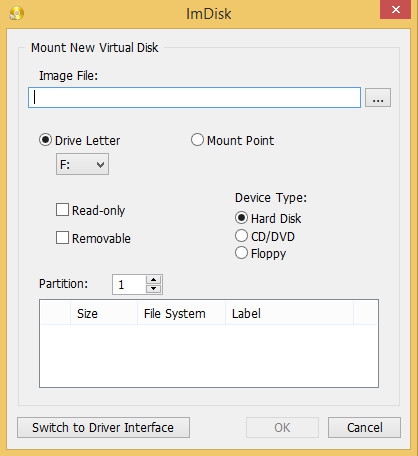
Task: Open the F: drive letter dropdown
Action: pyautogui.click(x=82, y=164)
